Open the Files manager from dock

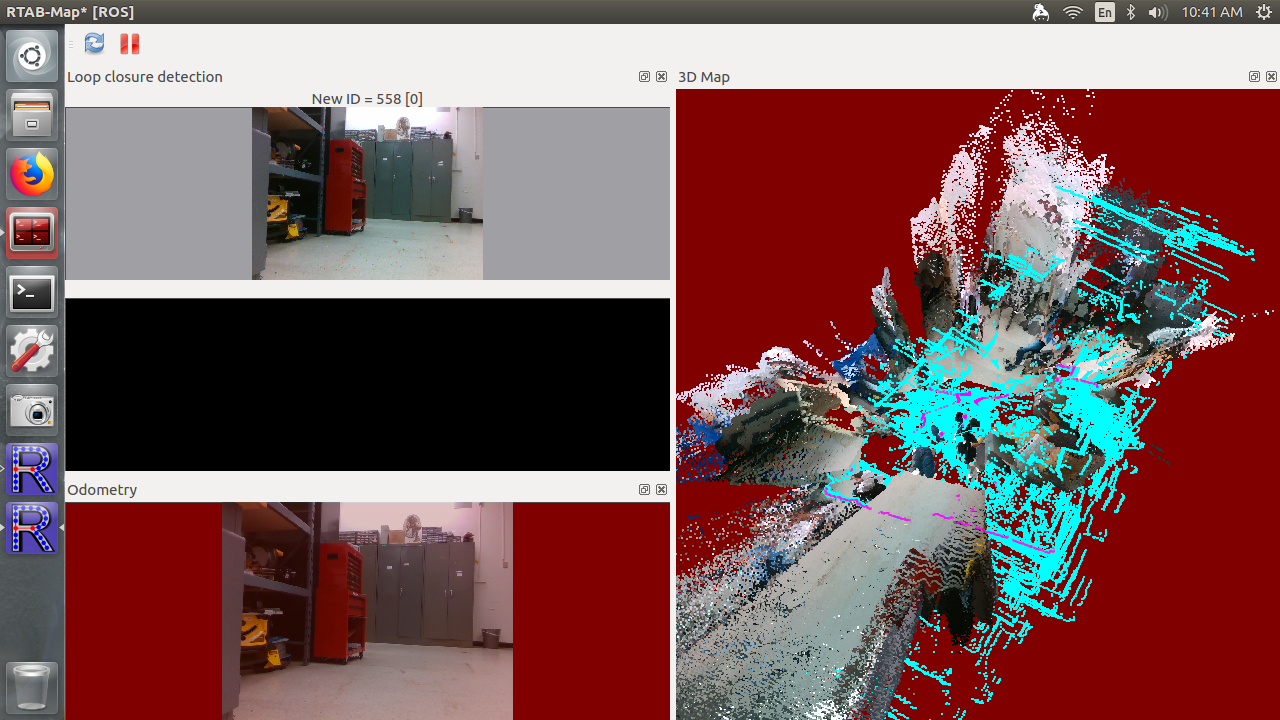point(32,115)
